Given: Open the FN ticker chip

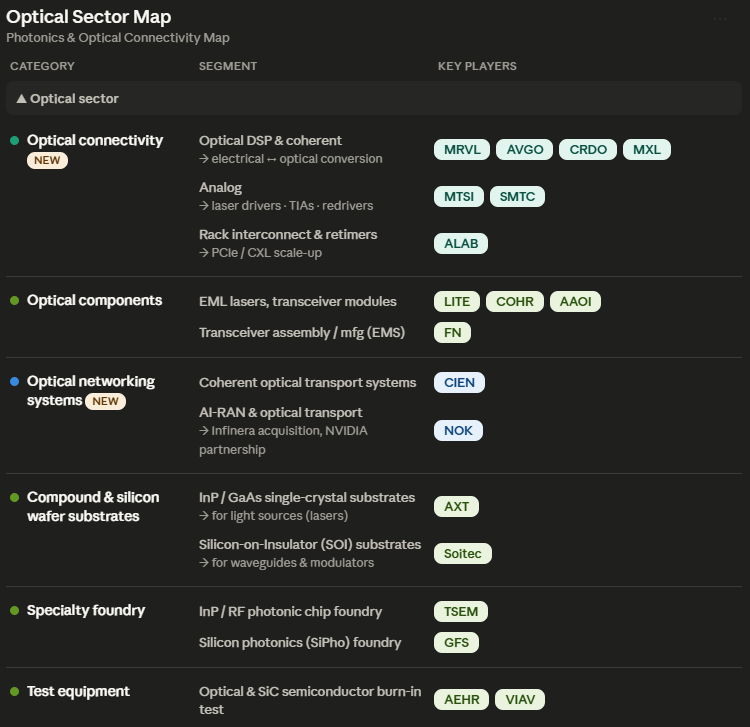Looking at the screenshot, I should [x=452, y=333].
